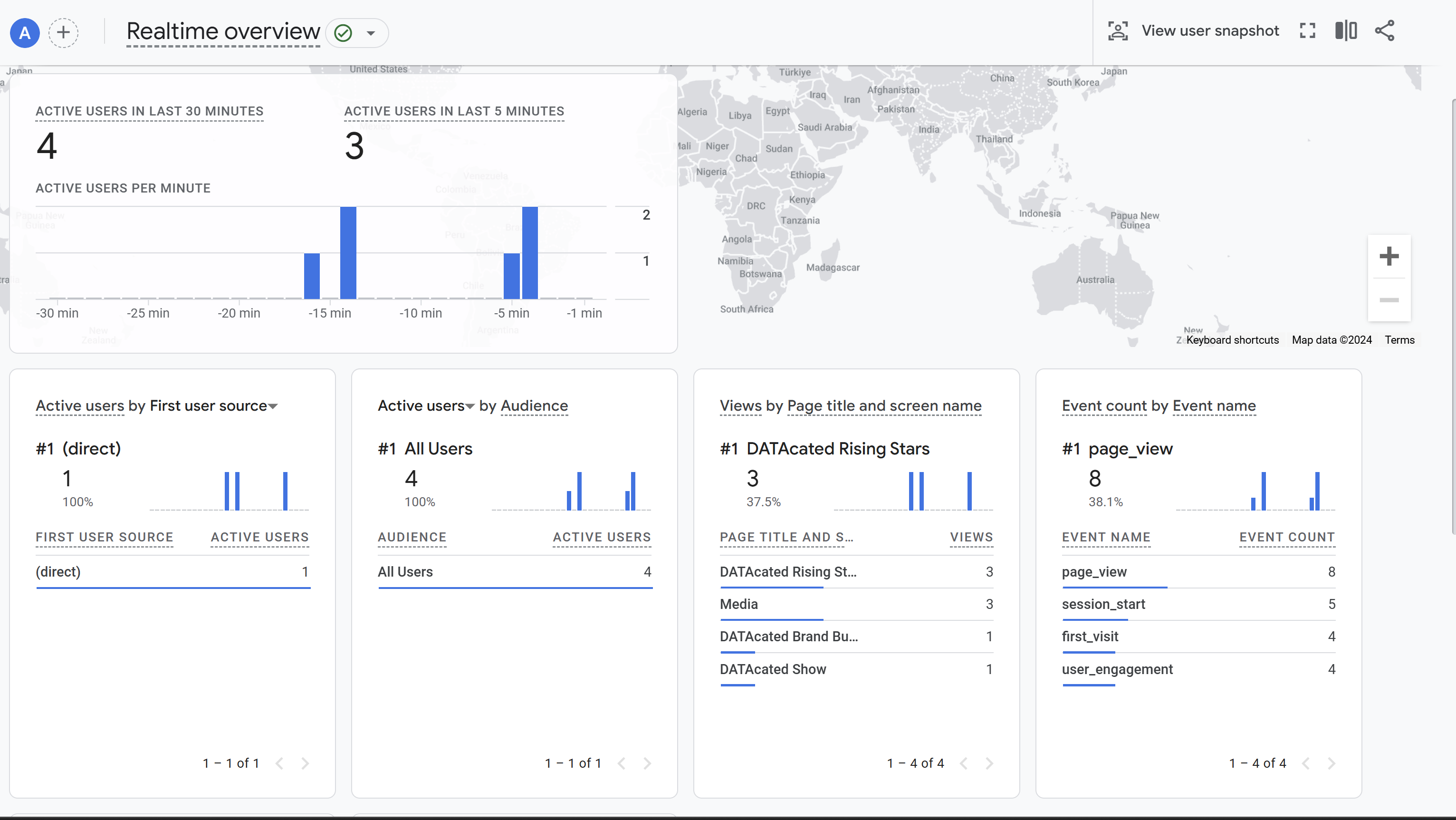
Task: Click the tallest bar near -15 min
Action: (x=348, y=253)
